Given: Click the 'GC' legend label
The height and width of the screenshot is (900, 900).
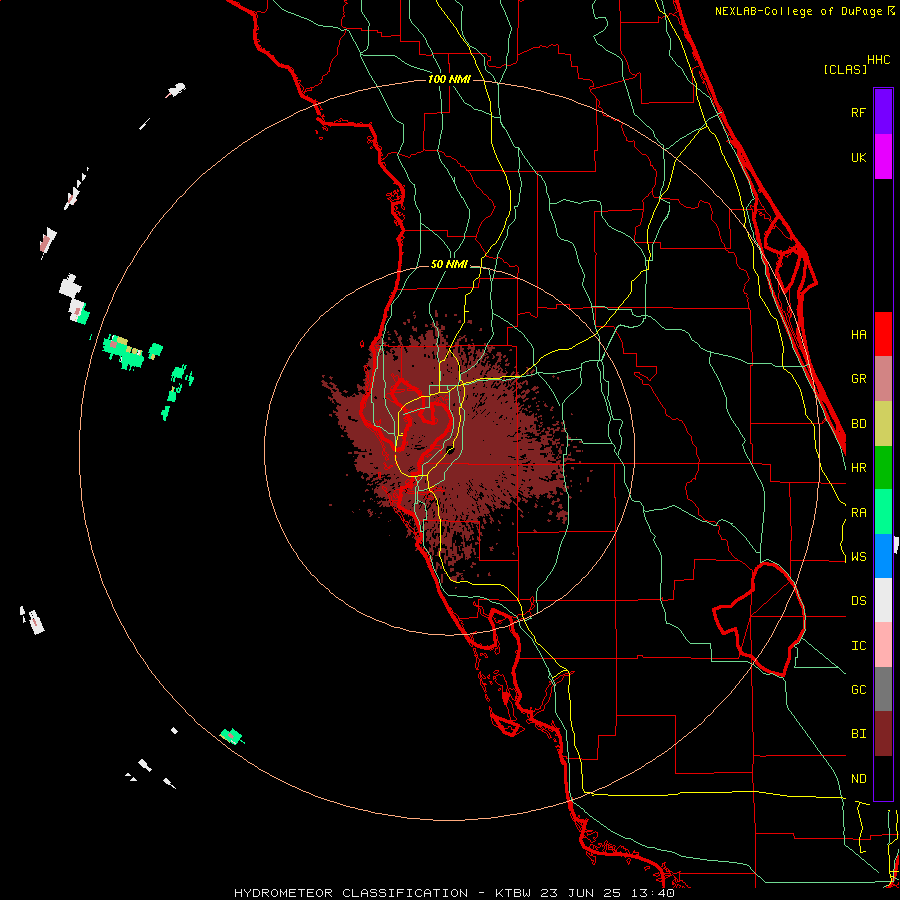Looking at the screenshot, I should pos(858,690).
